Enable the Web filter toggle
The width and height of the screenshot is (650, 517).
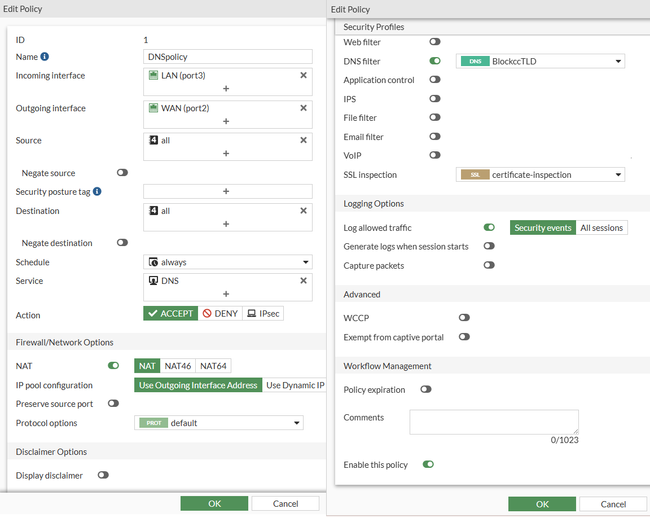(435, 42)
